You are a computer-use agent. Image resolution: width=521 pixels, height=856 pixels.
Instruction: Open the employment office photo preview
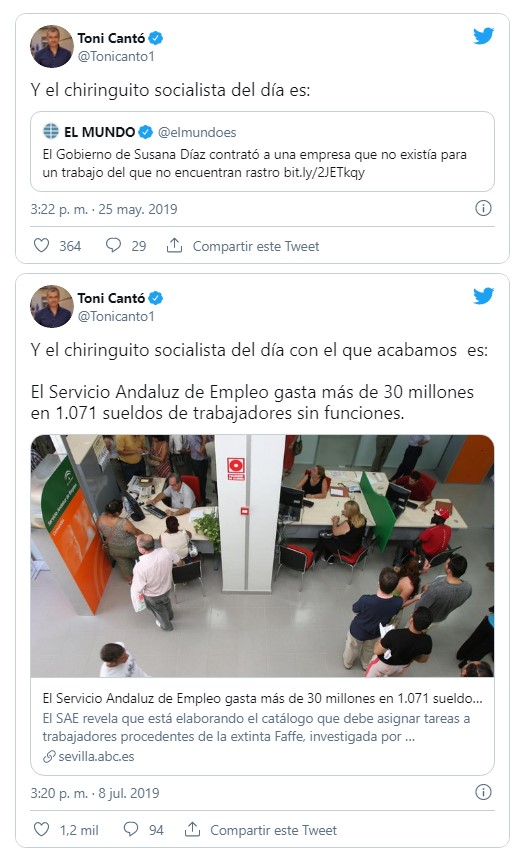click(x=262, y=556)
